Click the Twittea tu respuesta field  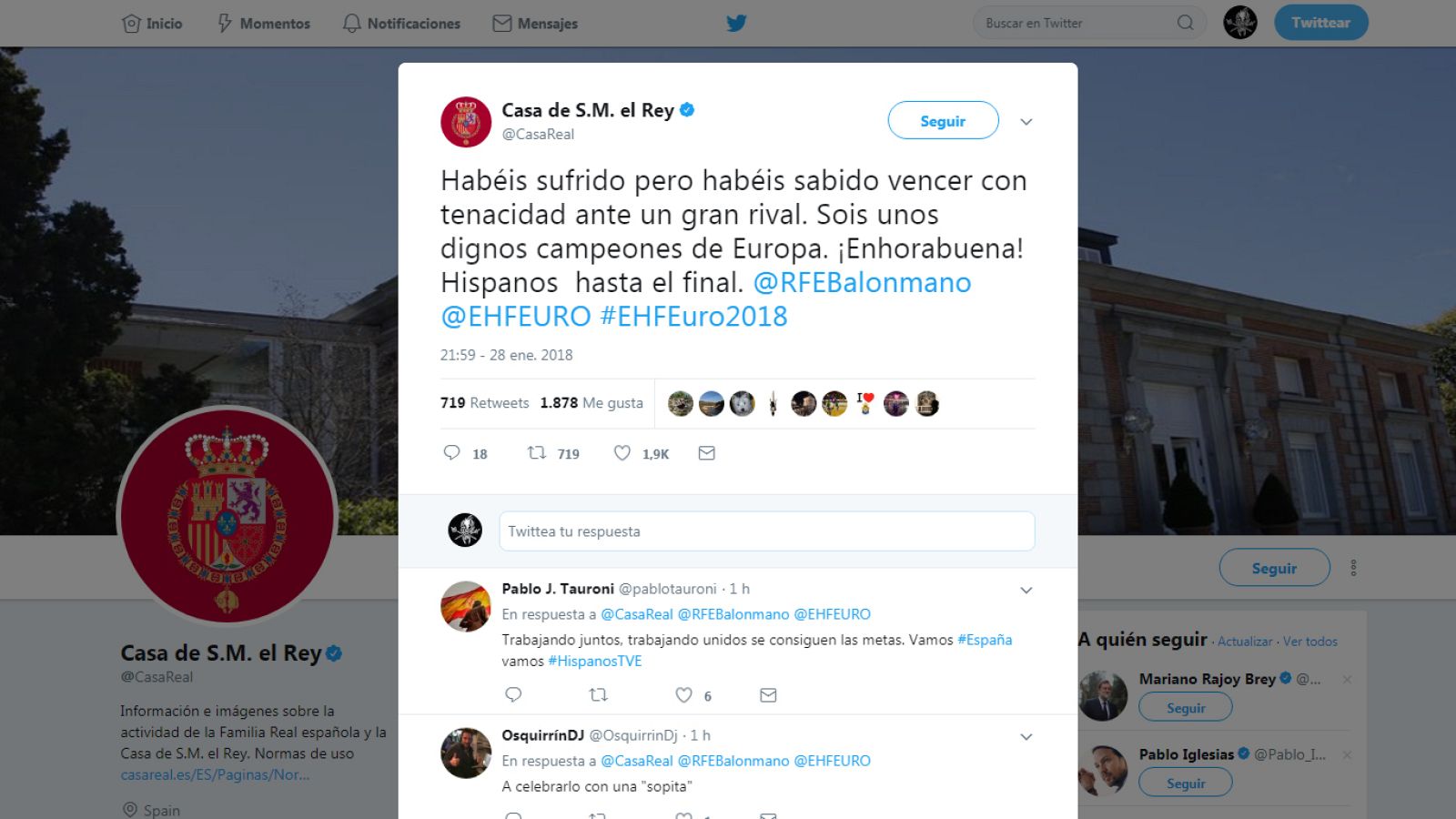[x=766, y=531]
